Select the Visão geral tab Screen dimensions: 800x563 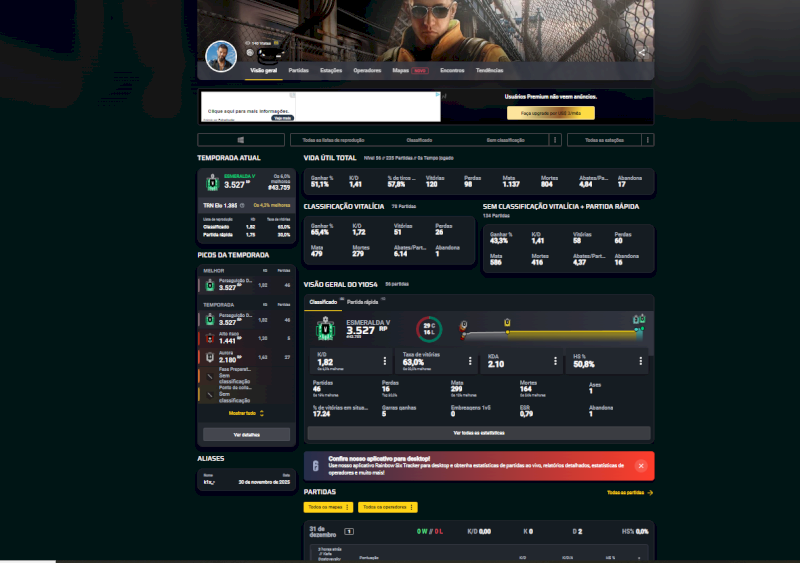point(263,70)
